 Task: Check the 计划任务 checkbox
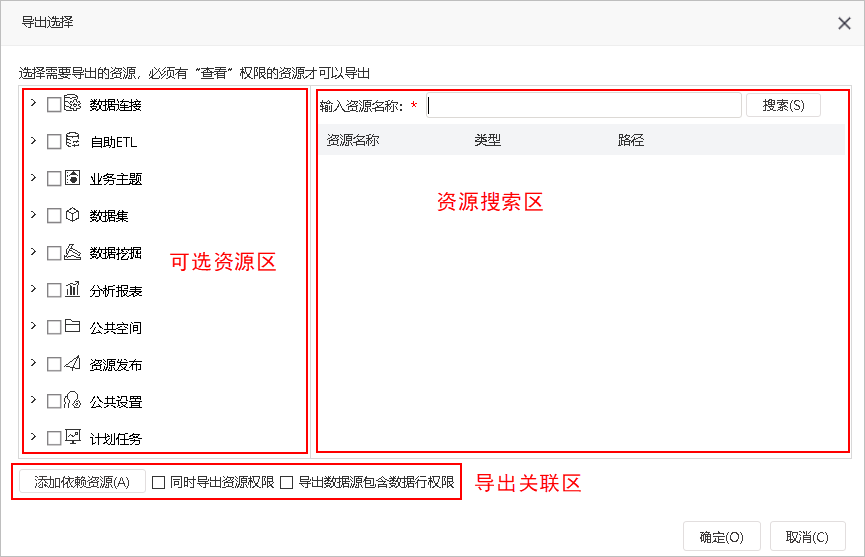click(54, 438)
